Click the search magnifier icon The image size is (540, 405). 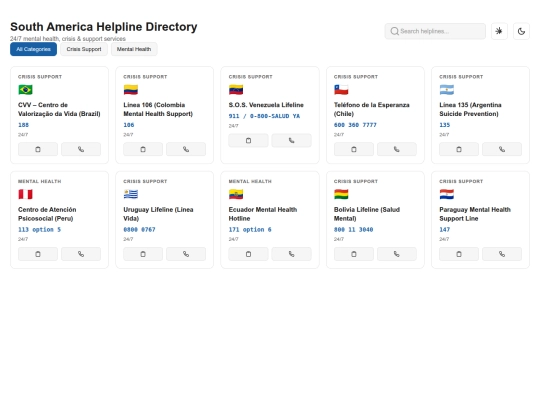[394, 31]
